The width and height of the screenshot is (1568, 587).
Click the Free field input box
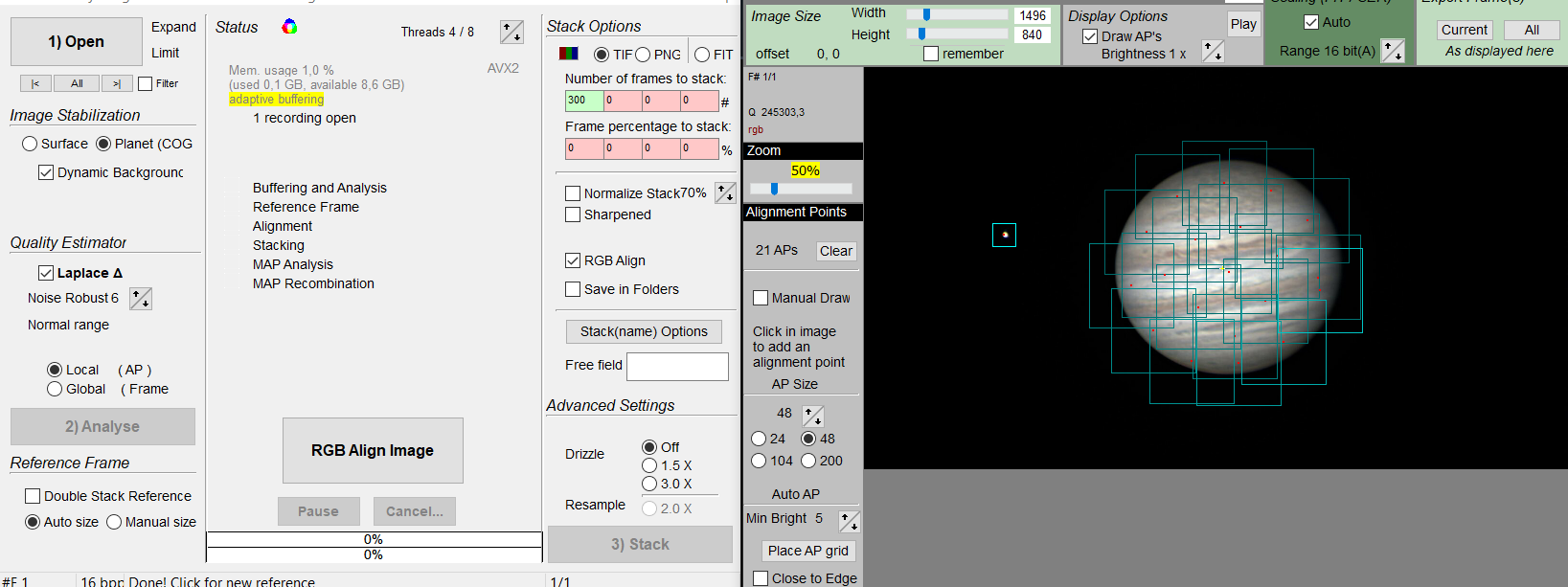pyautogui.click(x=677, y=366)
